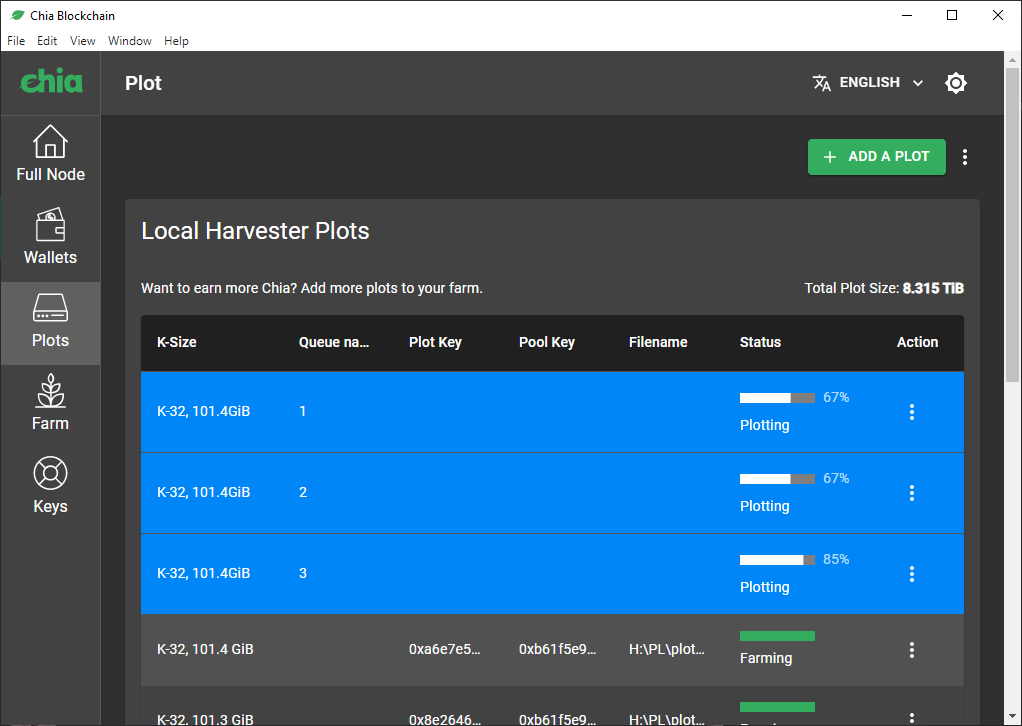Click the scrollbar down arrow
Viewport: 1022px width, 726px height.
point(1012,718)
